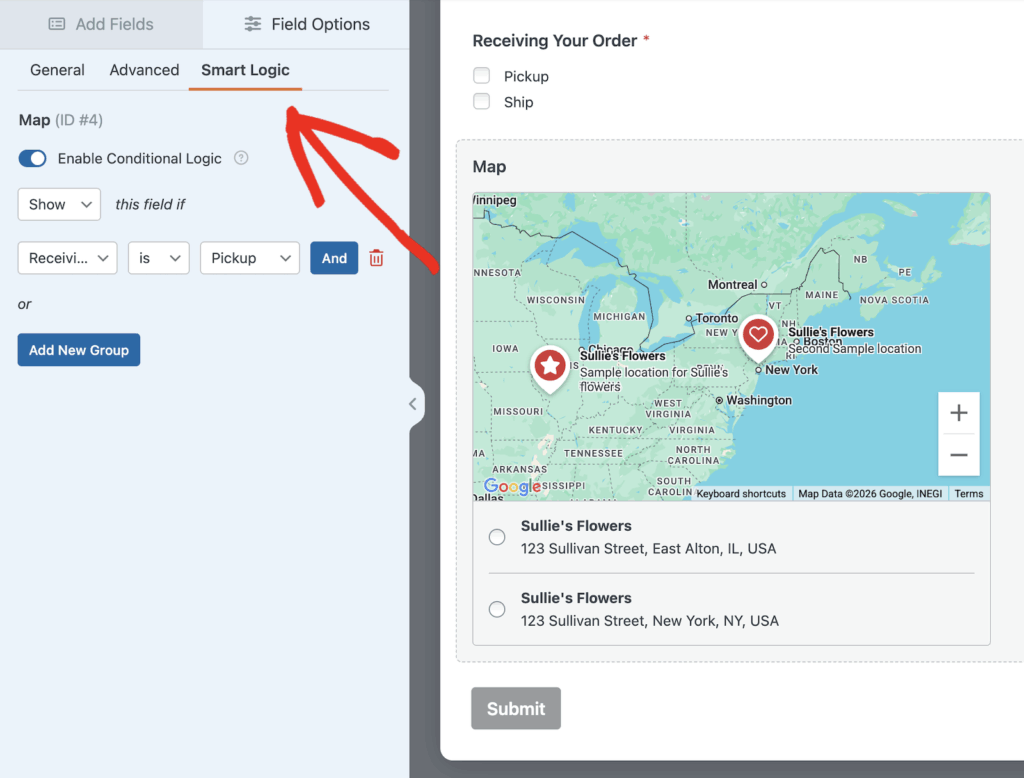Image resolution: width=1024 pixels, height=778 pixels.
Task: Collapse the sidebar panel with arrow handle
Action: pyautogui.click(x=413, y=404)
